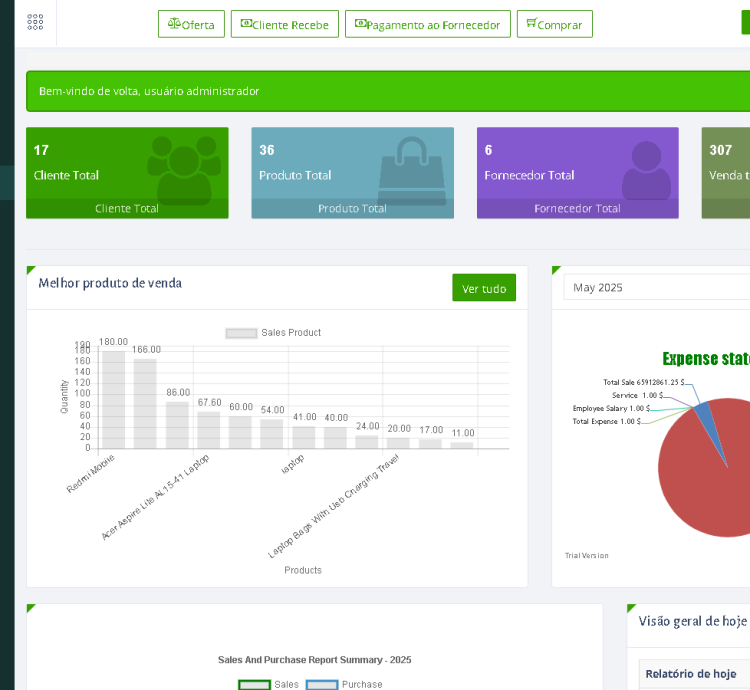This screenshot has width=750, height=690.
Task: Open the Fornecedor Total footer link
Action: pyautogui.click(x=577, y=209)
